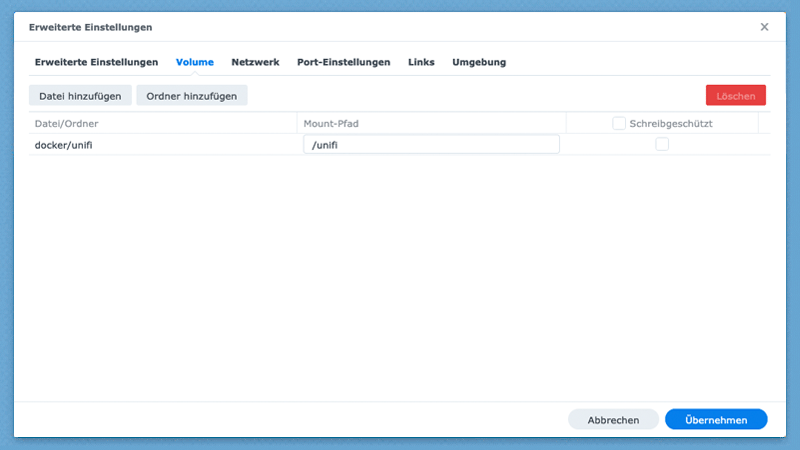
Task: Close the Erweiterte Einstellungen dialog with X
Action: pyautogui.click(x=764, y=27)
